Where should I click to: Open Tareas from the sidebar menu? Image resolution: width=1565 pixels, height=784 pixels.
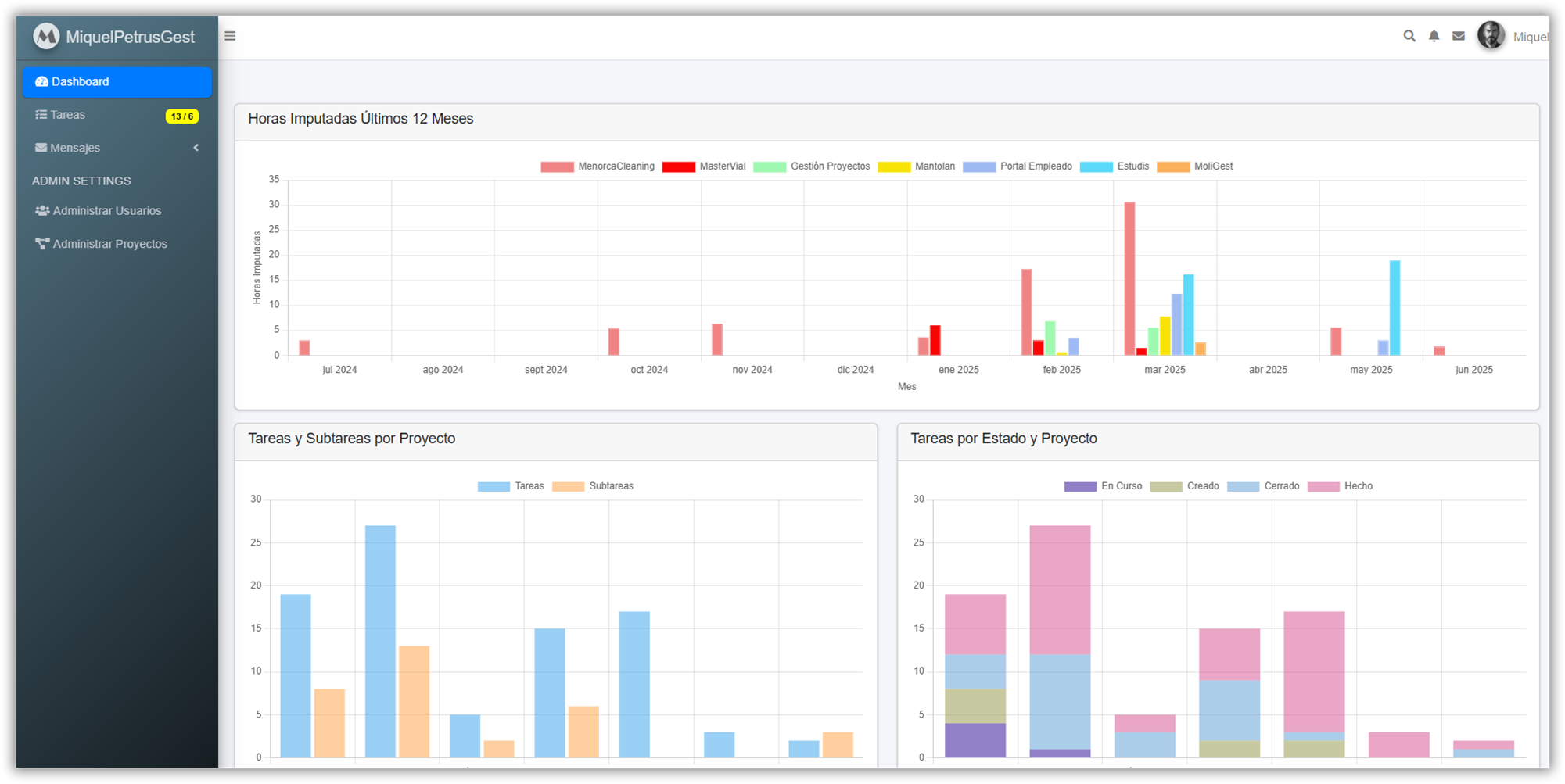(67, 114)
